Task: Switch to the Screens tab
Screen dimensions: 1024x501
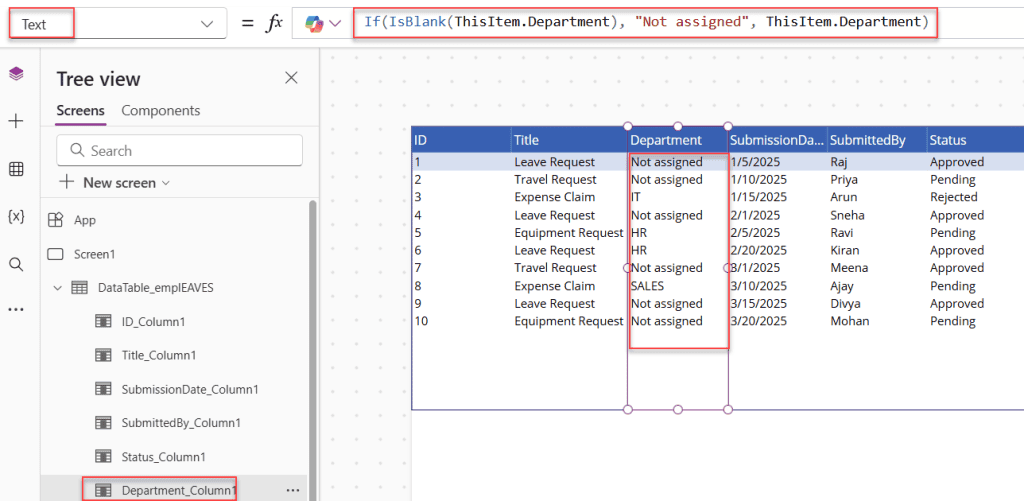Action: pos(80,110)
